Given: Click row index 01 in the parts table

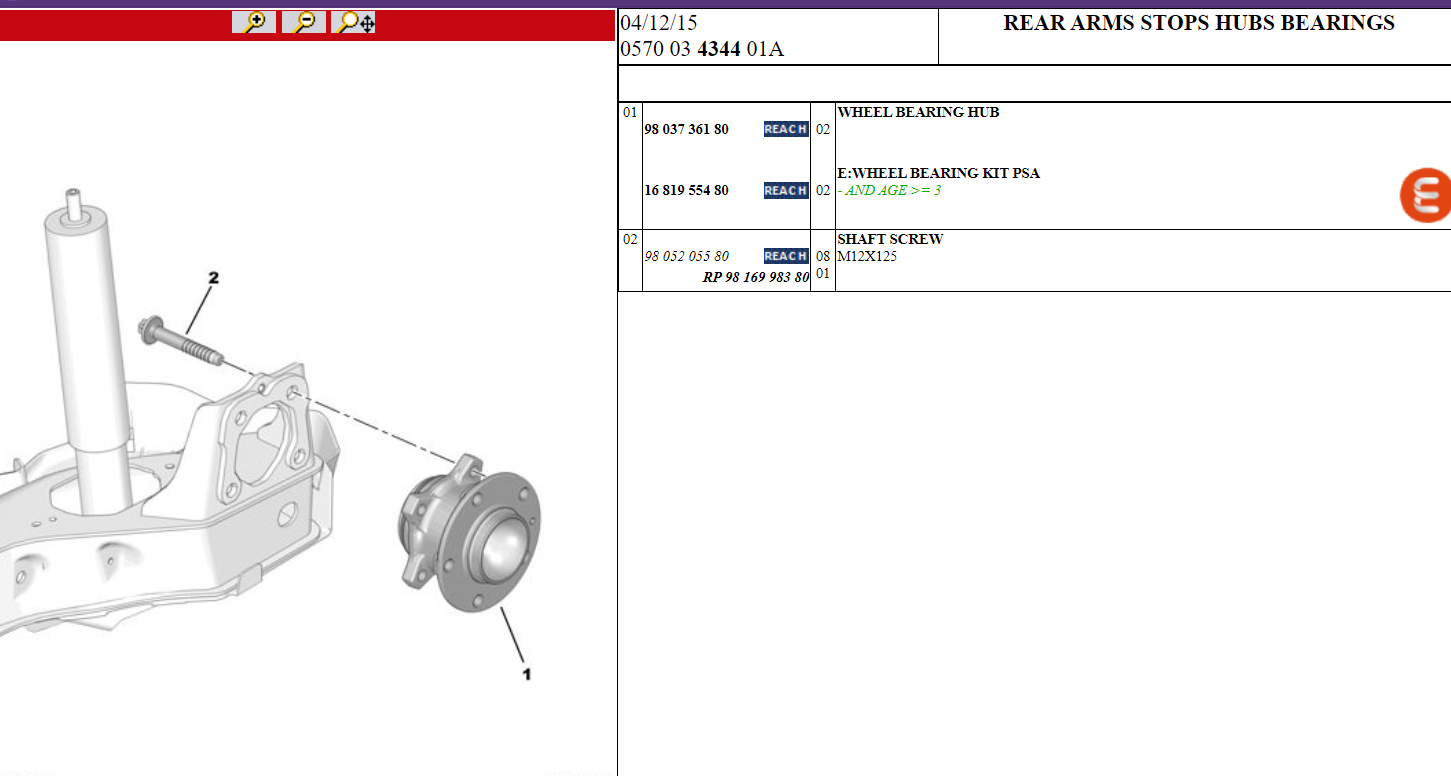Looking at the screenshot, I should tap(630, 112).
